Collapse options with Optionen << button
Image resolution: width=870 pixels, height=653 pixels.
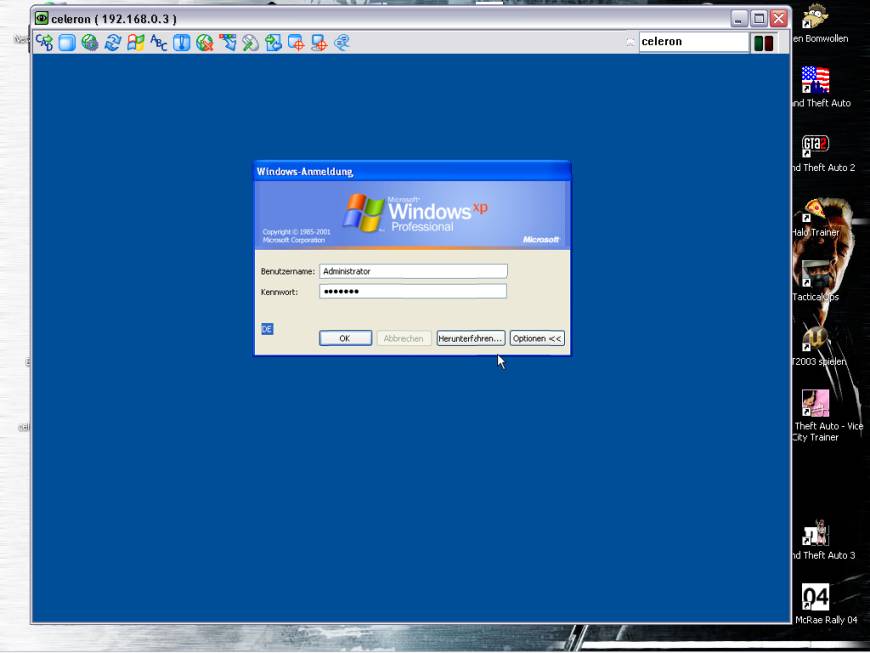coord(537,338)
